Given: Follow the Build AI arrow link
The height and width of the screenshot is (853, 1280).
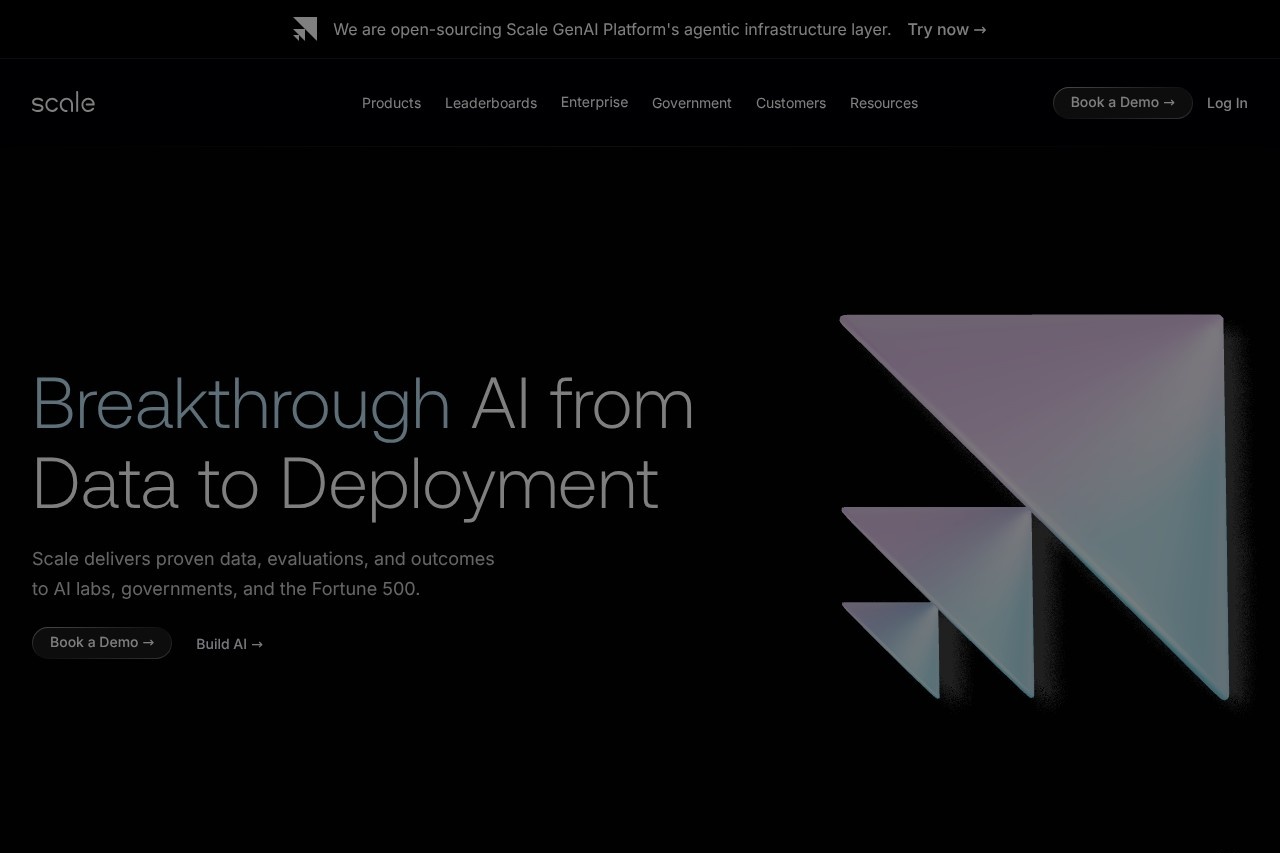Looking at the screenshot, I should click(x=229, y=644).
